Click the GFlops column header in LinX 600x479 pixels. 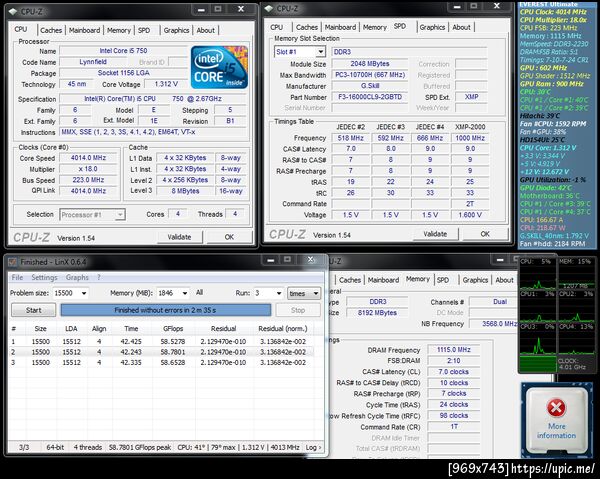click(x=173, y=328)
